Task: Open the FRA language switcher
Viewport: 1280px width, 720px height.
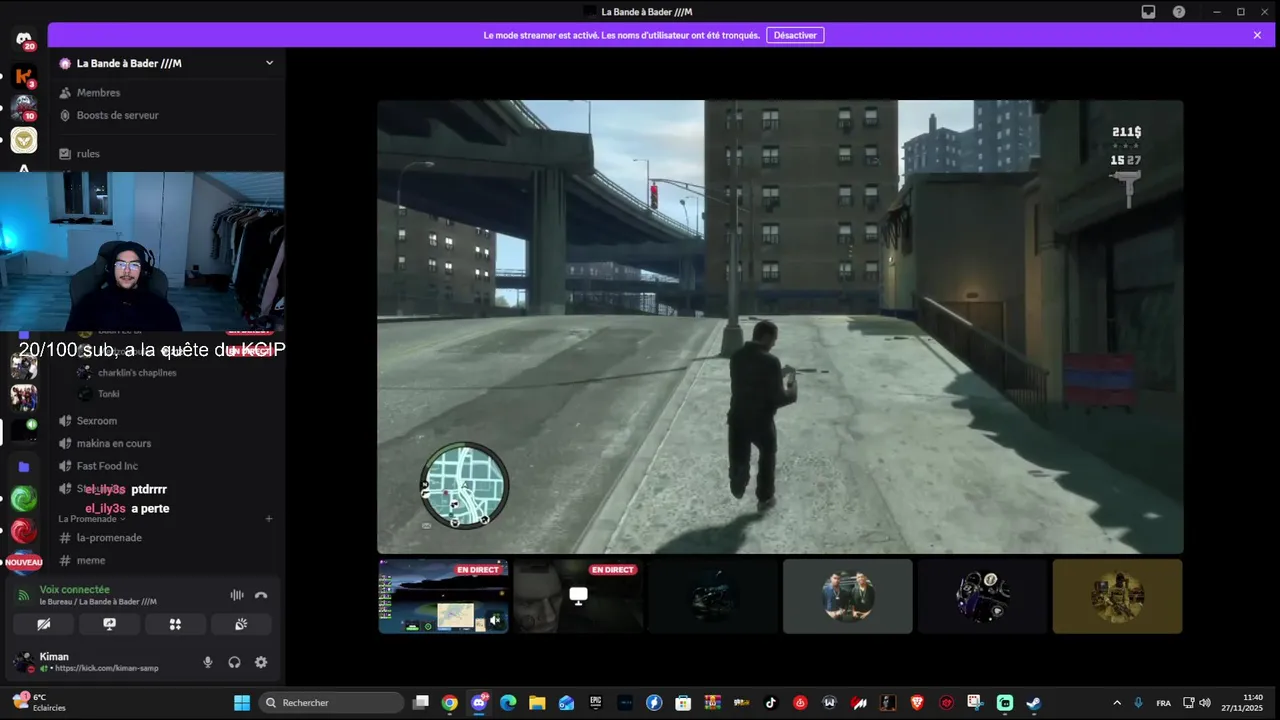Action: (1163, 703)
